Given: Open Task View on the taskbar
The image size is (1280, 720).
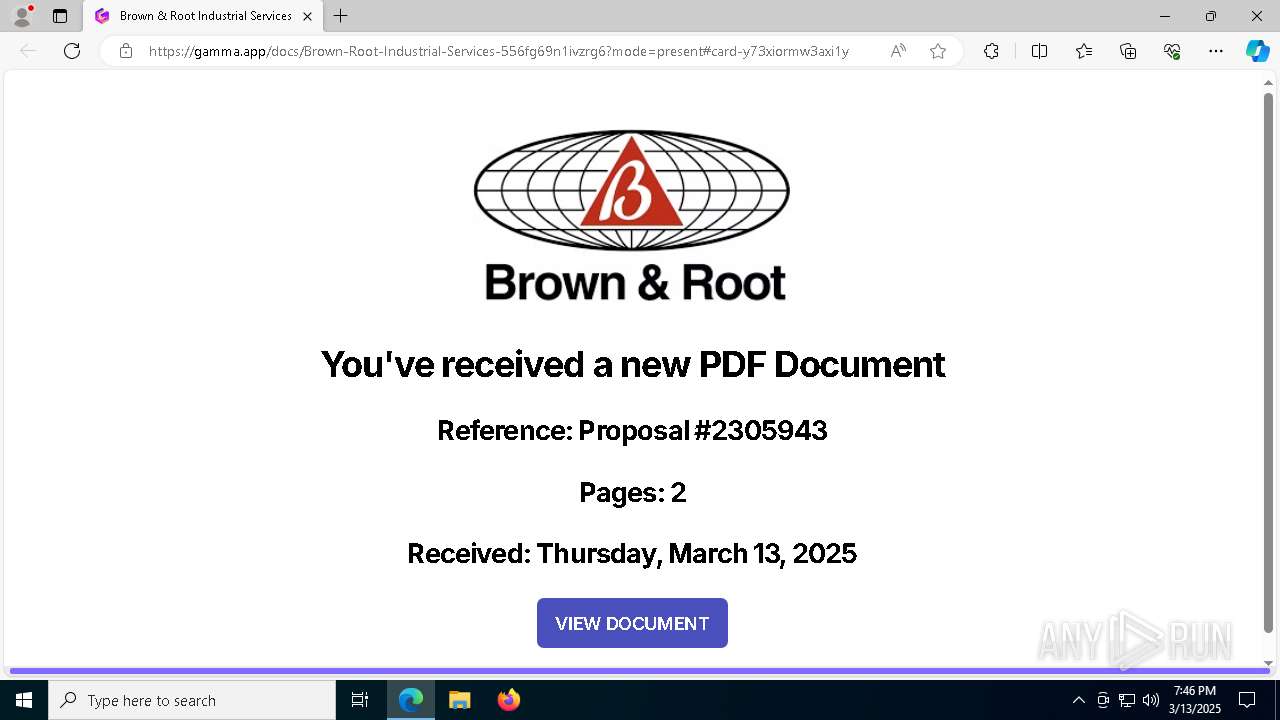Looking at the screenshot, I should [360, 700].
